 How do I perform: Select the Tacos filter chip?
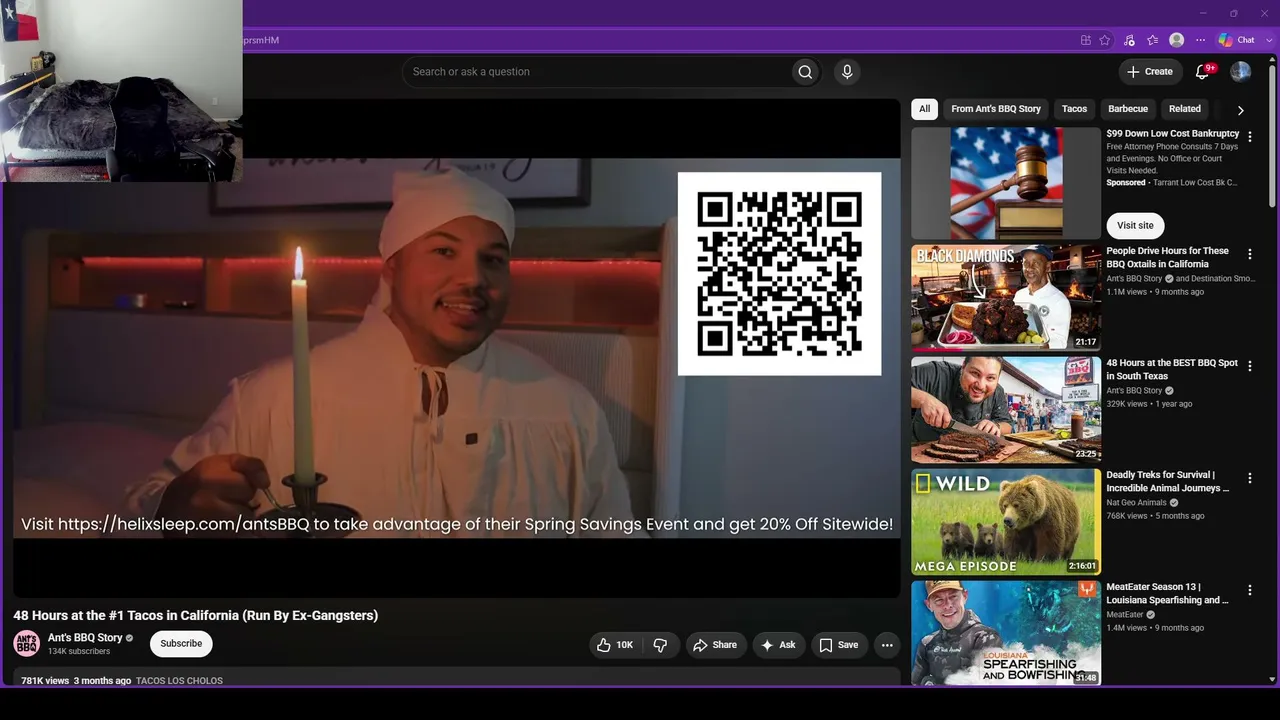pos(1074,109)
